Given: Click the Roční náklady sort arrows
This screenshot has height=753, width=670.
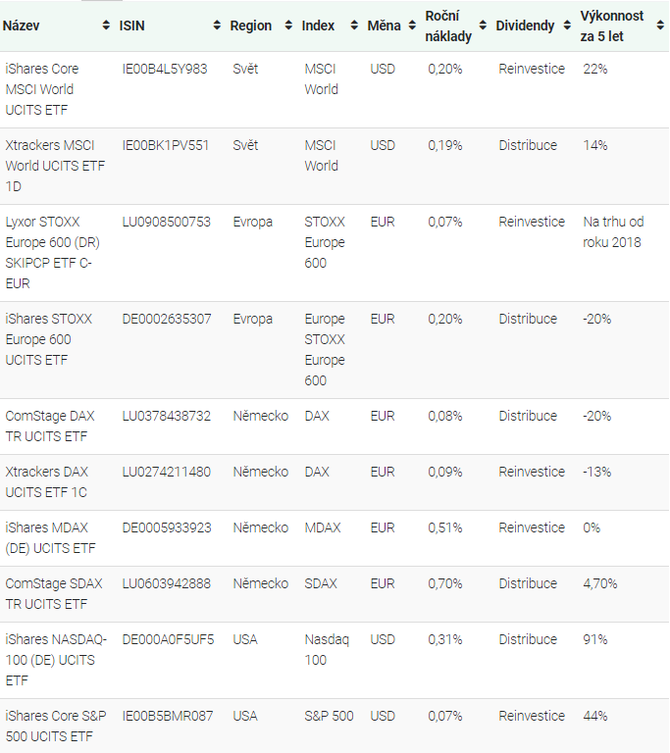Looking at the screenshot, I should (x=483, y=25).
